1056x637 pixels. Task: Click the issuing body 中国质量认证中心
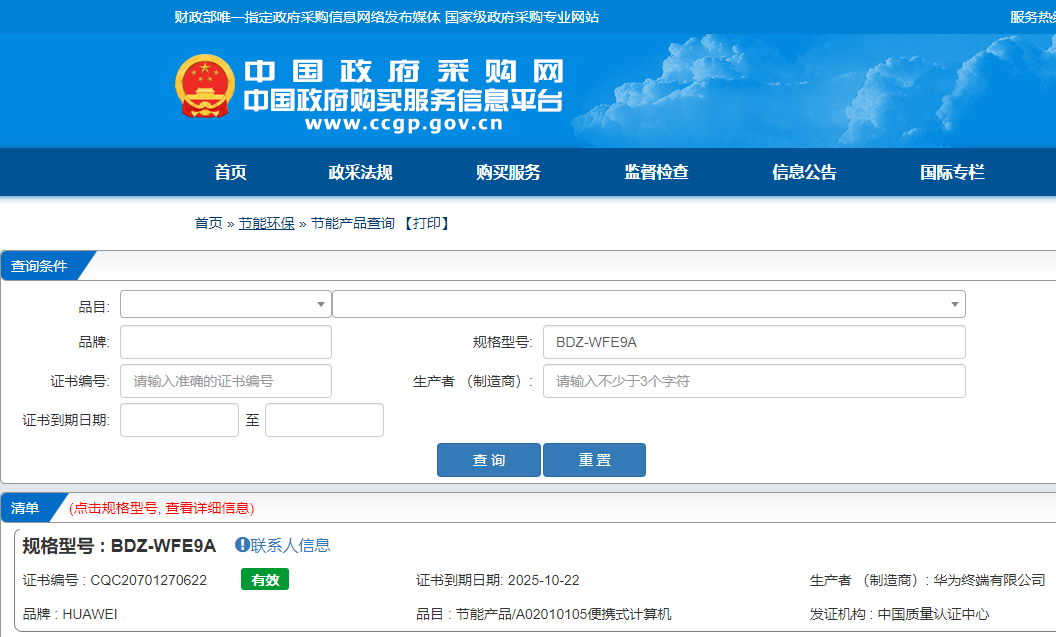point(933,614)
